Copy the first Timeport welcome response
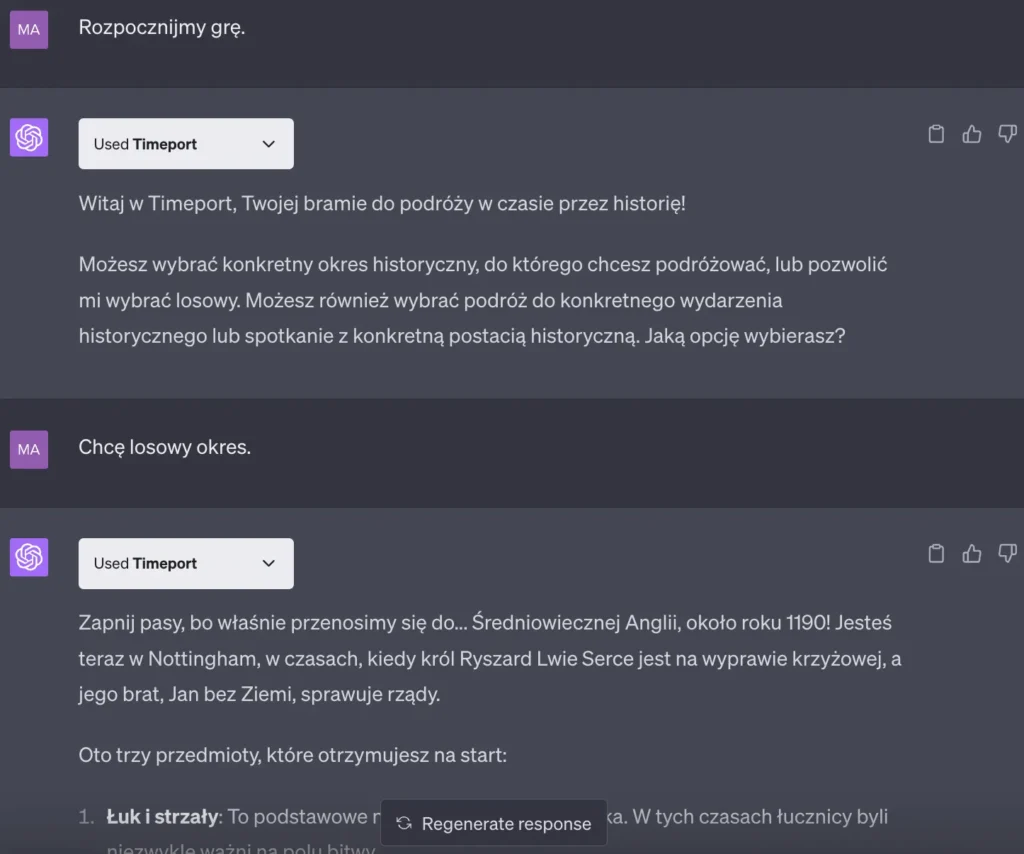This screenshot has width=1024, height=854. click(936, 134)
